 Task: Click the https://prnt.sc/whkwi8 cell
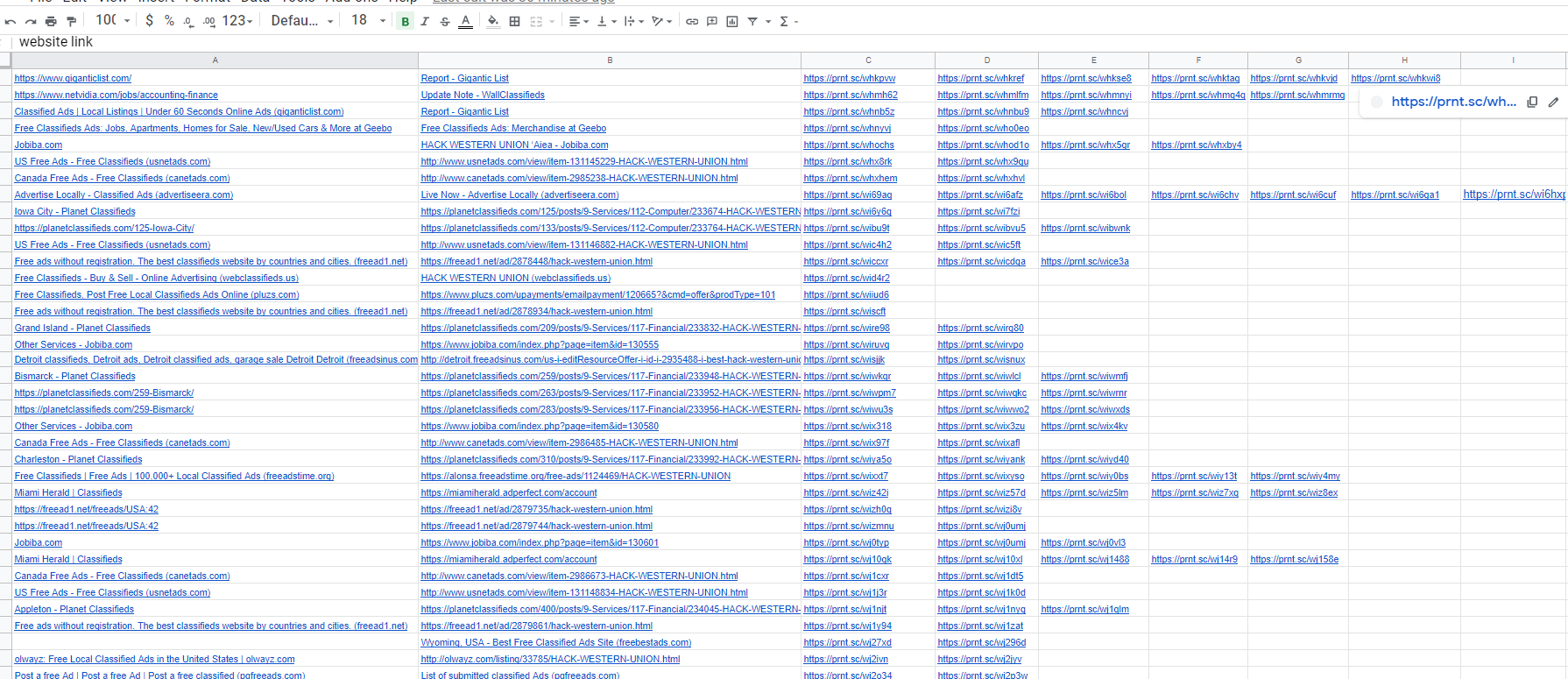click(1404, 78)
